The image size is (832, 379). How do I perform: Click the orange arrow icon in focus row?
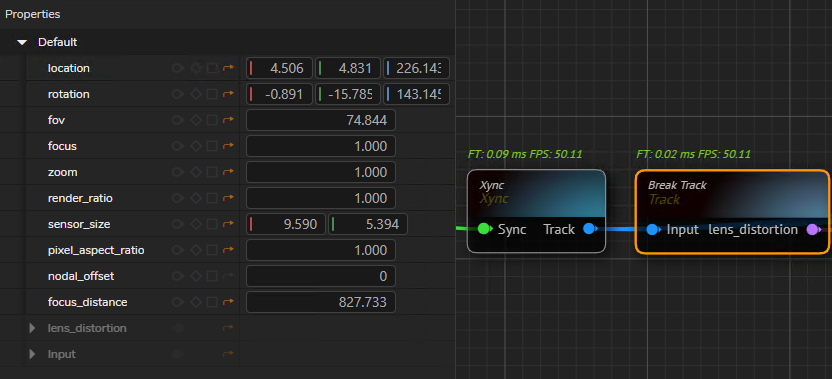(x=228, y=146)
